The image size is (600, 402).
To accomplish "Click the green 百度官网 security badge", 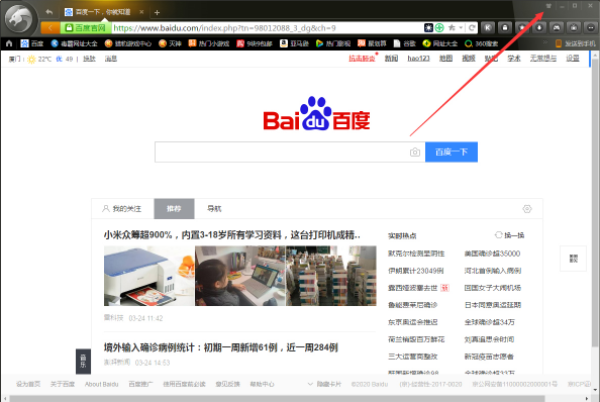I will coord(86,28).
